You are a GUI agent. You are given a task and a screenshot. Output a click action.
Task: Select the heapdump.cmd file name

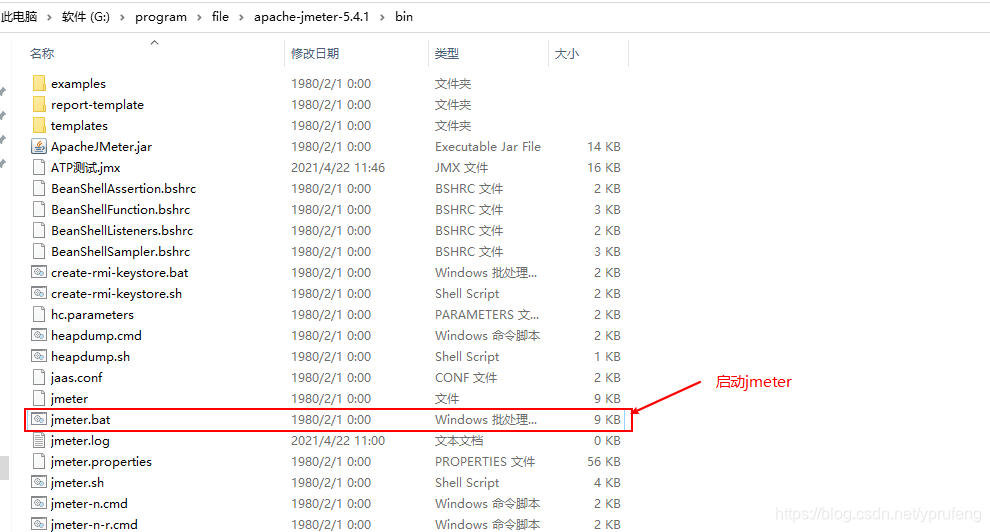(x=96, y=336)
